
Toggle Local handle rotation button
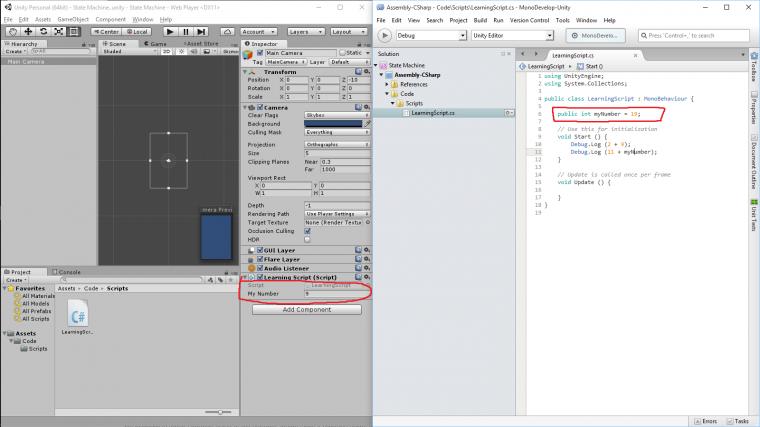click(137, 32)
